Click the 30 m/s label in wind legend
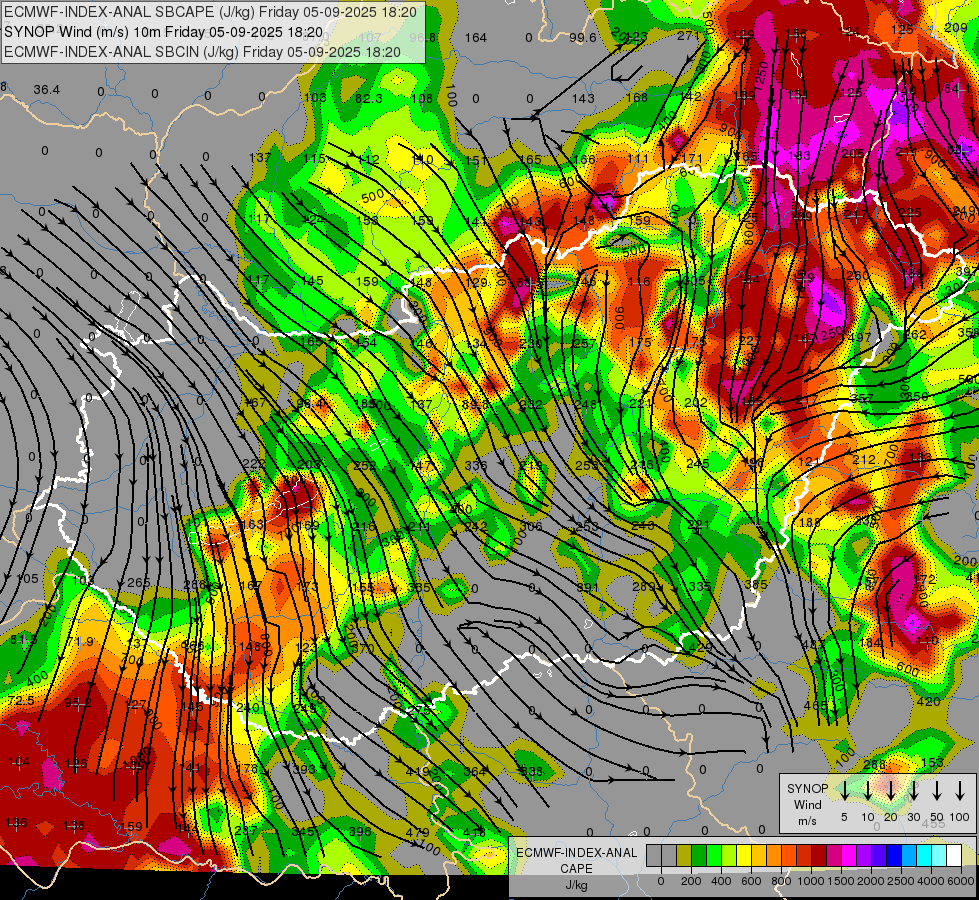This screenshot has height=900, width=979. tap(913, 817)
